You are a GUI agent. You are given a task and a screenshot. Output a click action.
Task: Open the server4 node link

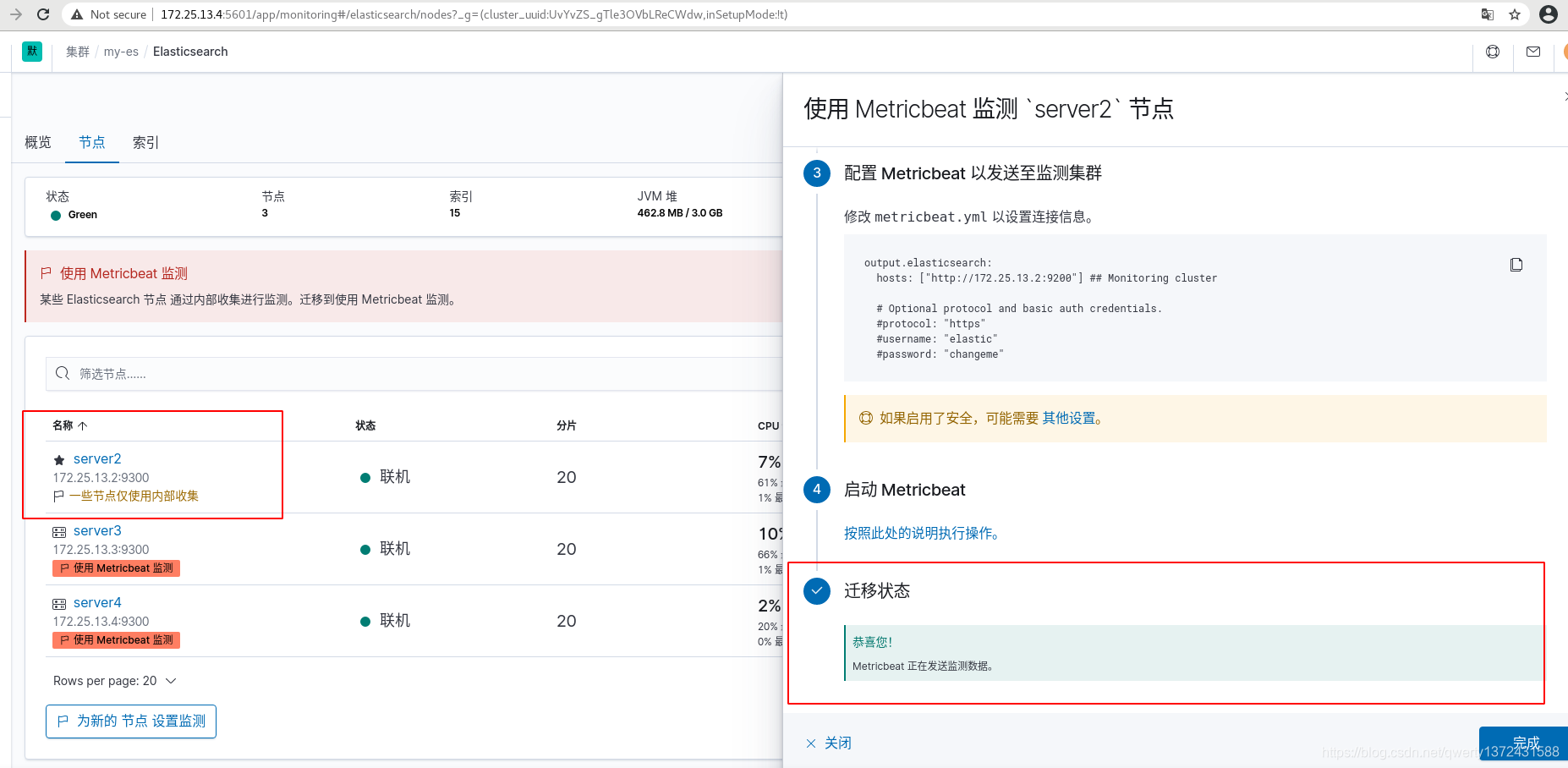tap(97, 602)
